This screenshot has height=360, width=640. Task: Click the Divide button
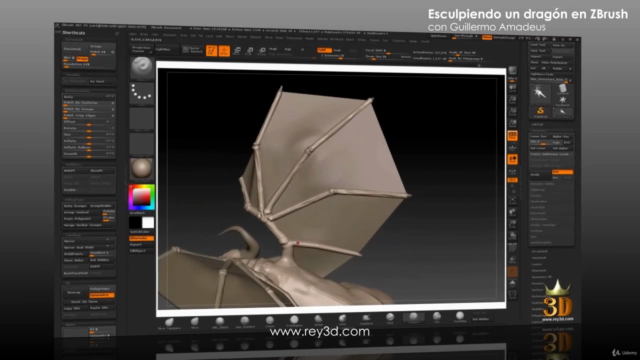click(540, 174)
